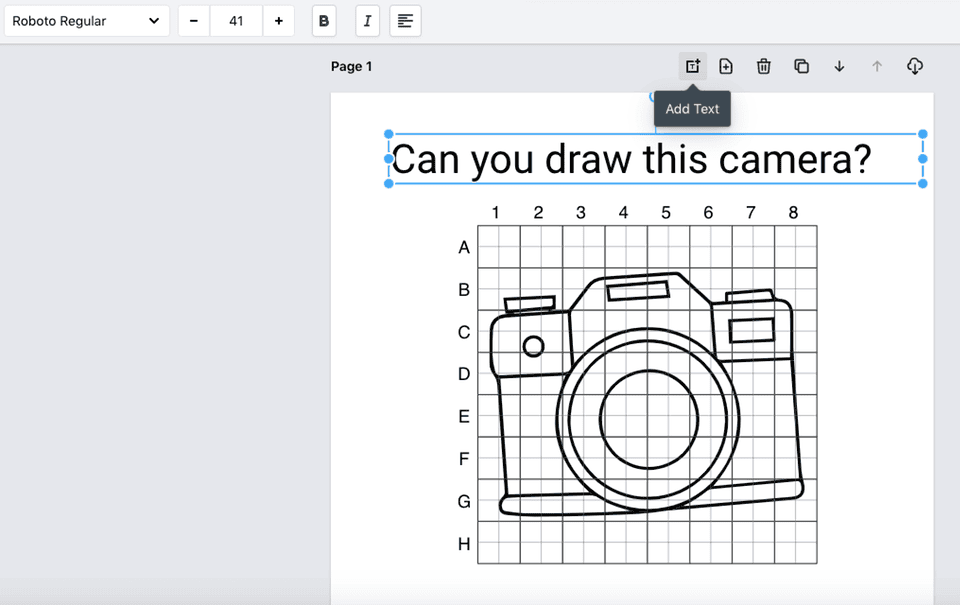Toggle italic formatting
Screen dimensions: 960x605
(x=367, y=21)
